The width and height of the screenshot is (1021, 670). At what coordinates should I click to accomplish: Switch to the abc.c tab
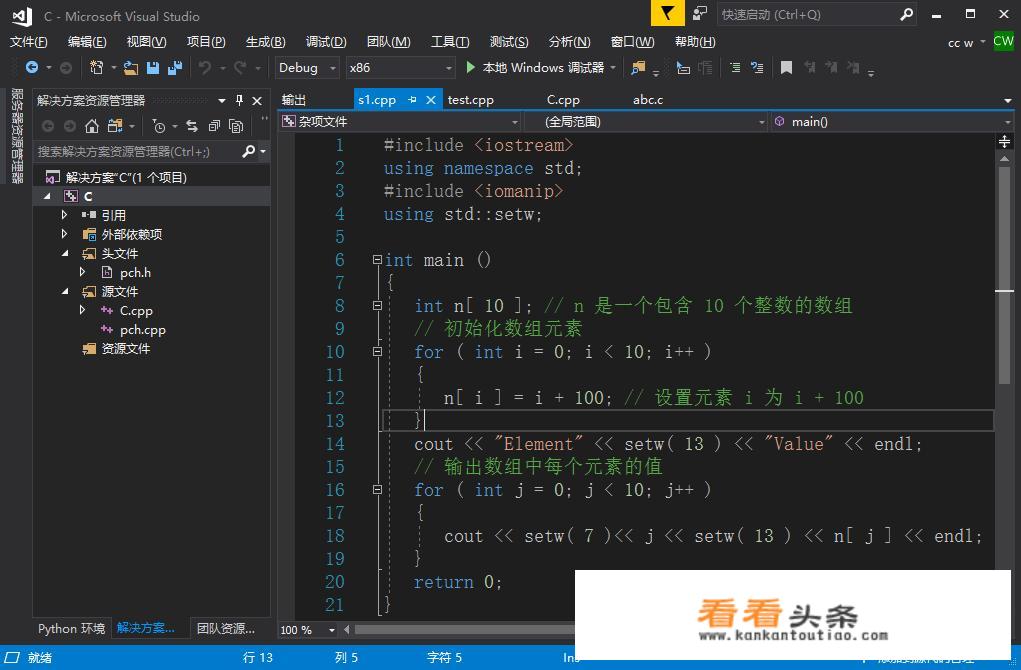click(x=648, y=100)
